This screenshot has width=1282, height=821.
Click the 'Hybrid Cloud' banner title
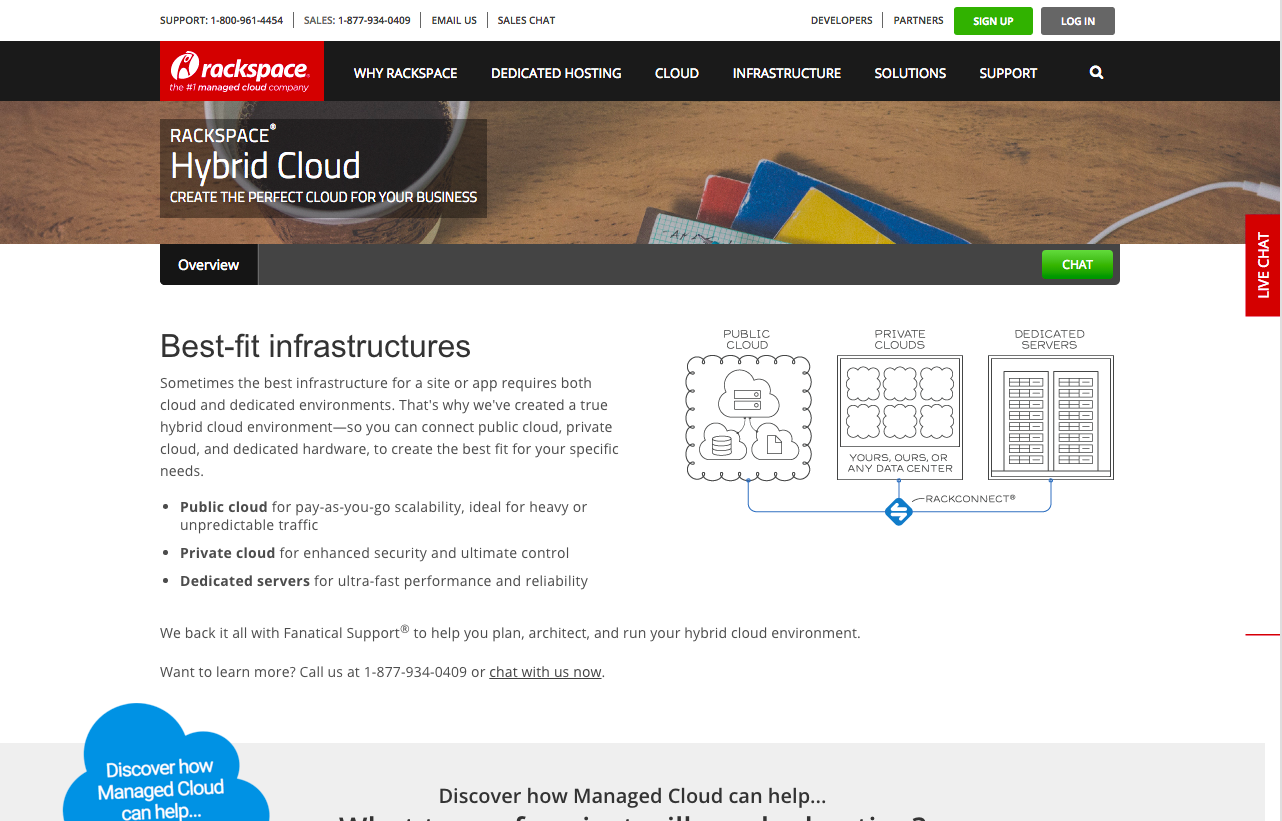265,166
